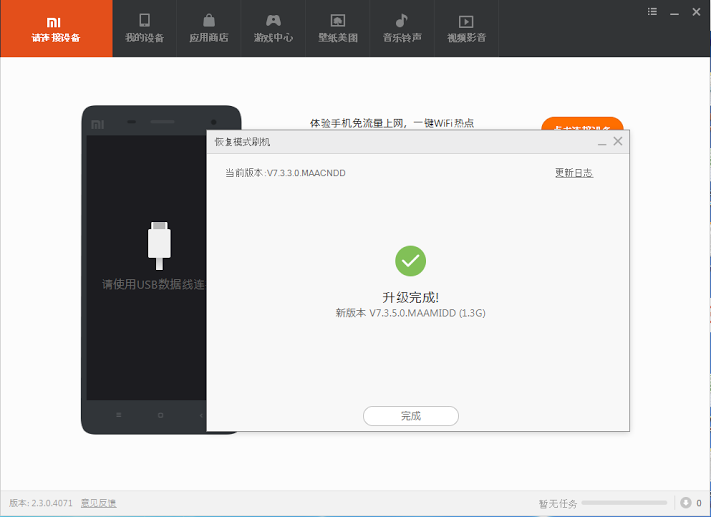This screenshot has height=517, width=711.
Task: Click the phone's menu key icon
Action: click(119, 415)
